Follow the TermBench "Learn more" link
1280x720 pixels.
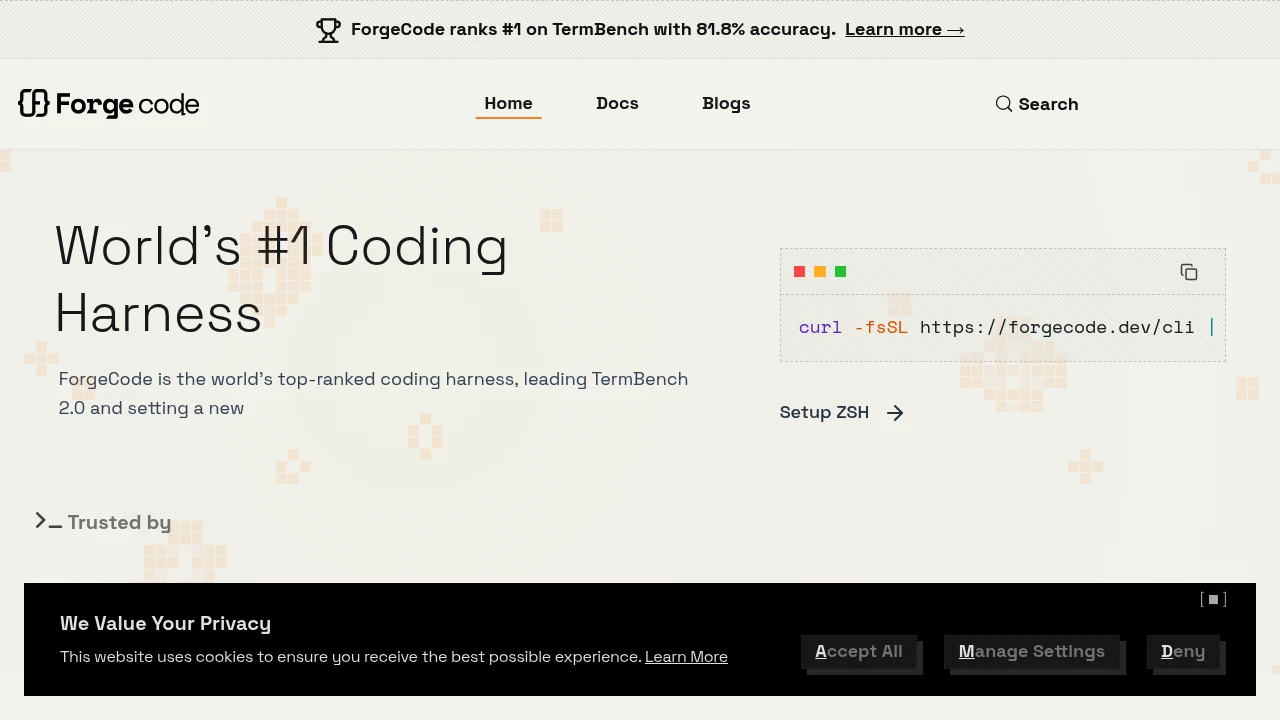(905, 29)
